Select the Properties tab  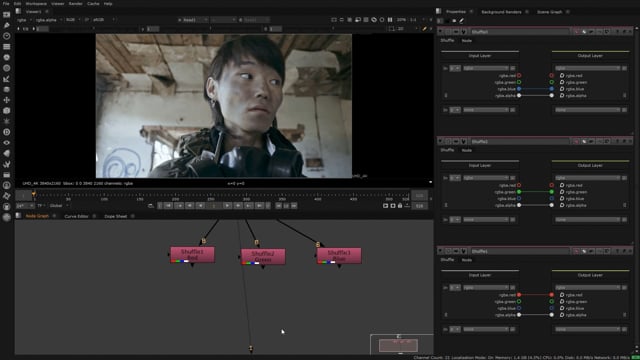click(456, 12)
